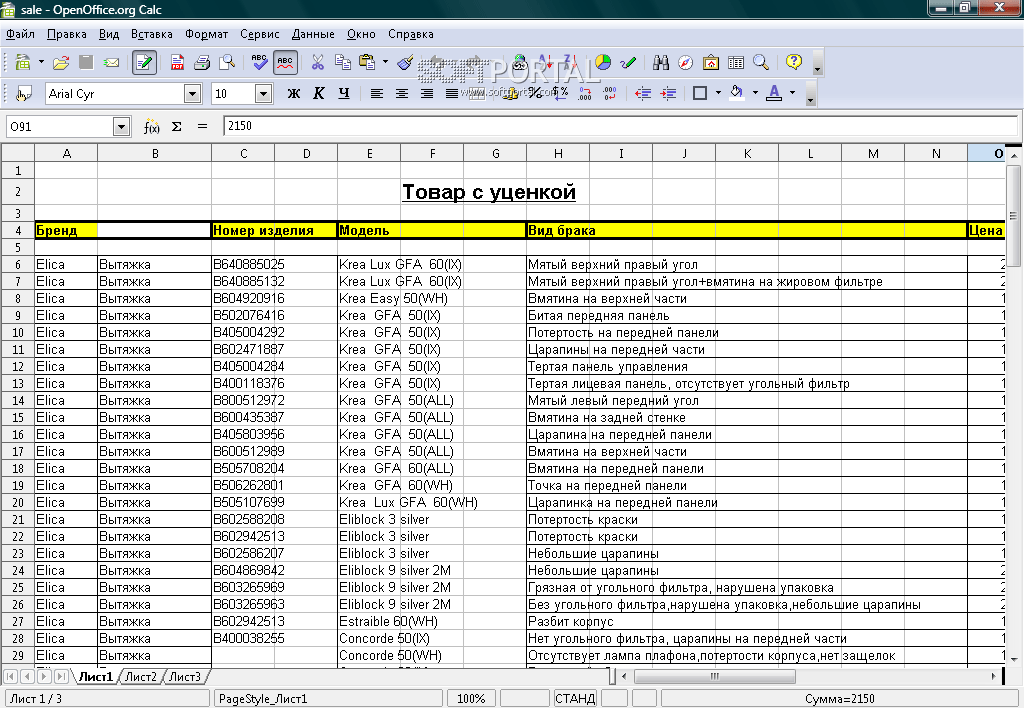Align cell text to the left
The width and height of the screenshot is (1024, 708).
pyautogui.click(x=377, y=93)
